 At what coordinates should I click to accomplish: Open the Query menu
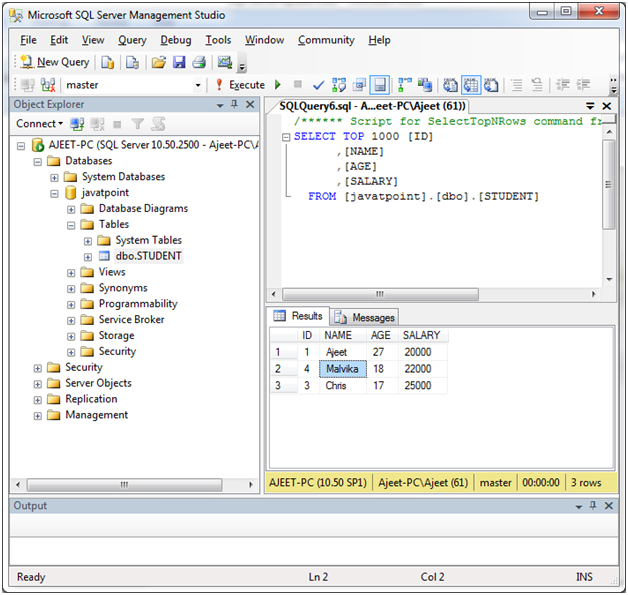click(132, 40)
